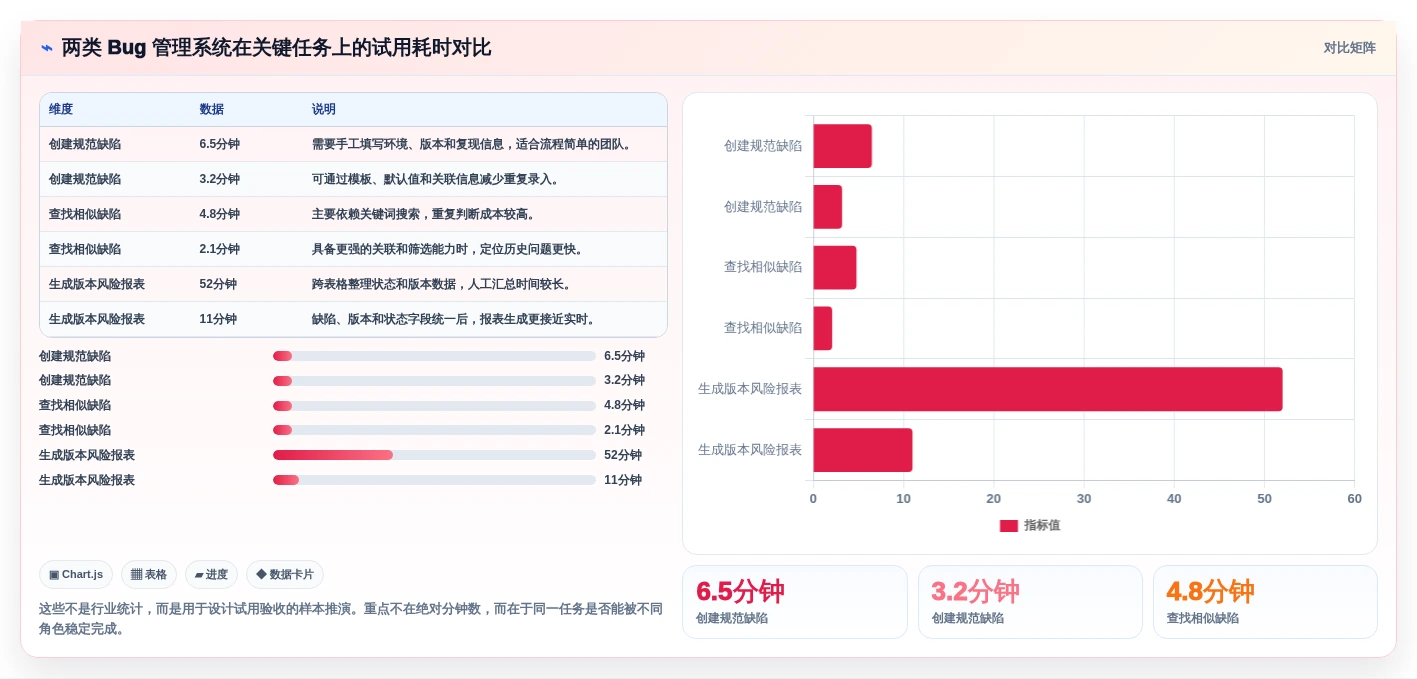
Task: Click the 2.1分钟 value in the table
Action: (220, 249)
